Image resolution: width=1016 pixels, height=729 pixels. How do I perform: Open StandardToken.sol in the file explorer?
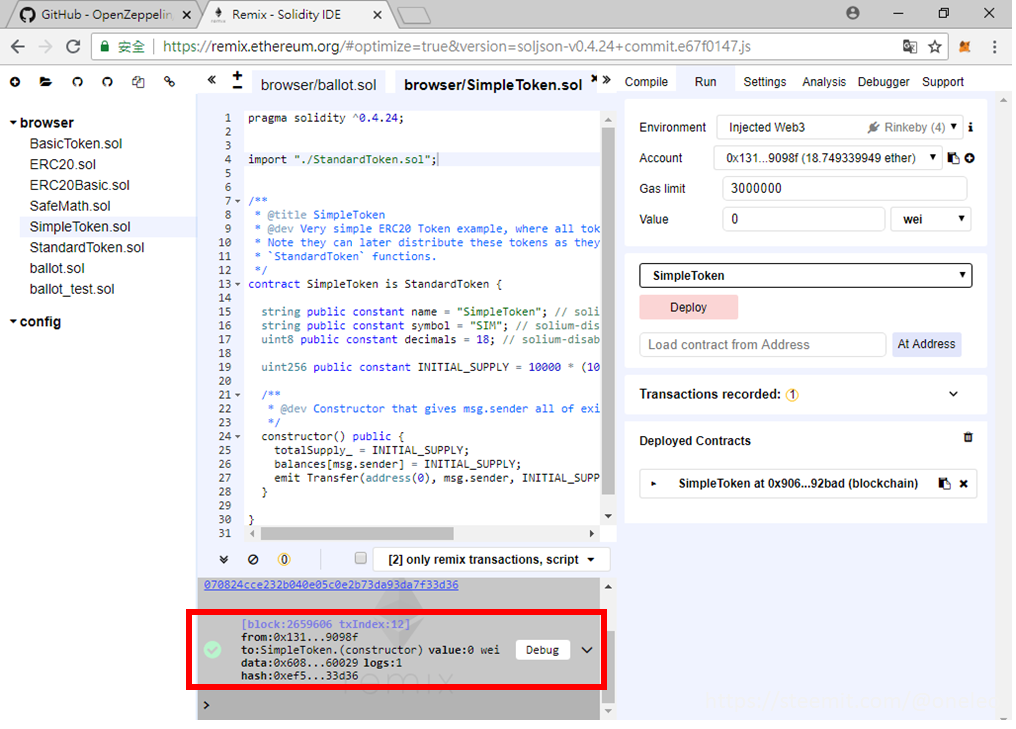tap(87, 248)
